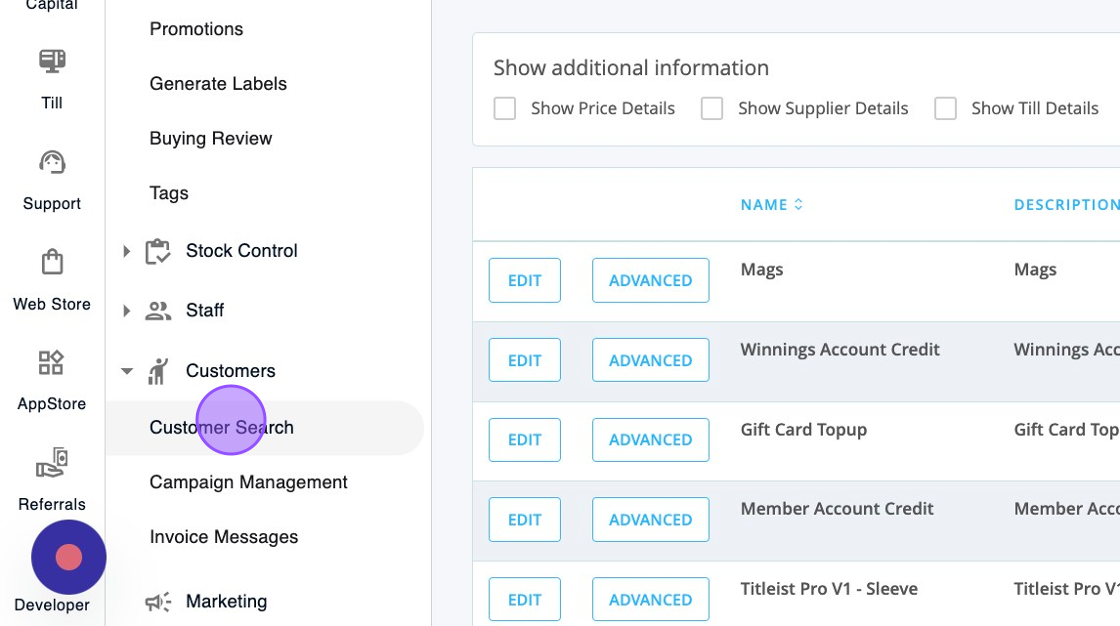Click the Gift Card Topup name cell
1120x626 pixels.
tap(804, 430)
